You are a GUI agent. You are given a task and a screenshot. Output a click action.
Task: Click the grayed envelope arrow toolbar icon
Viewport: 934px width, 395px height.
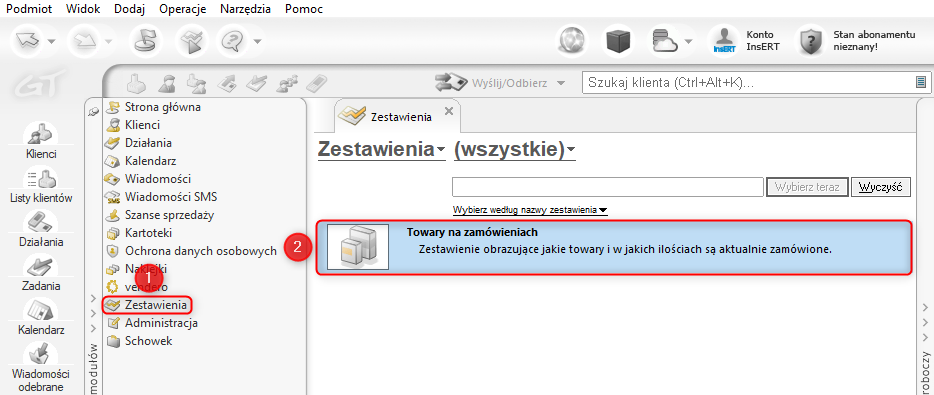(x=228, y=83)
